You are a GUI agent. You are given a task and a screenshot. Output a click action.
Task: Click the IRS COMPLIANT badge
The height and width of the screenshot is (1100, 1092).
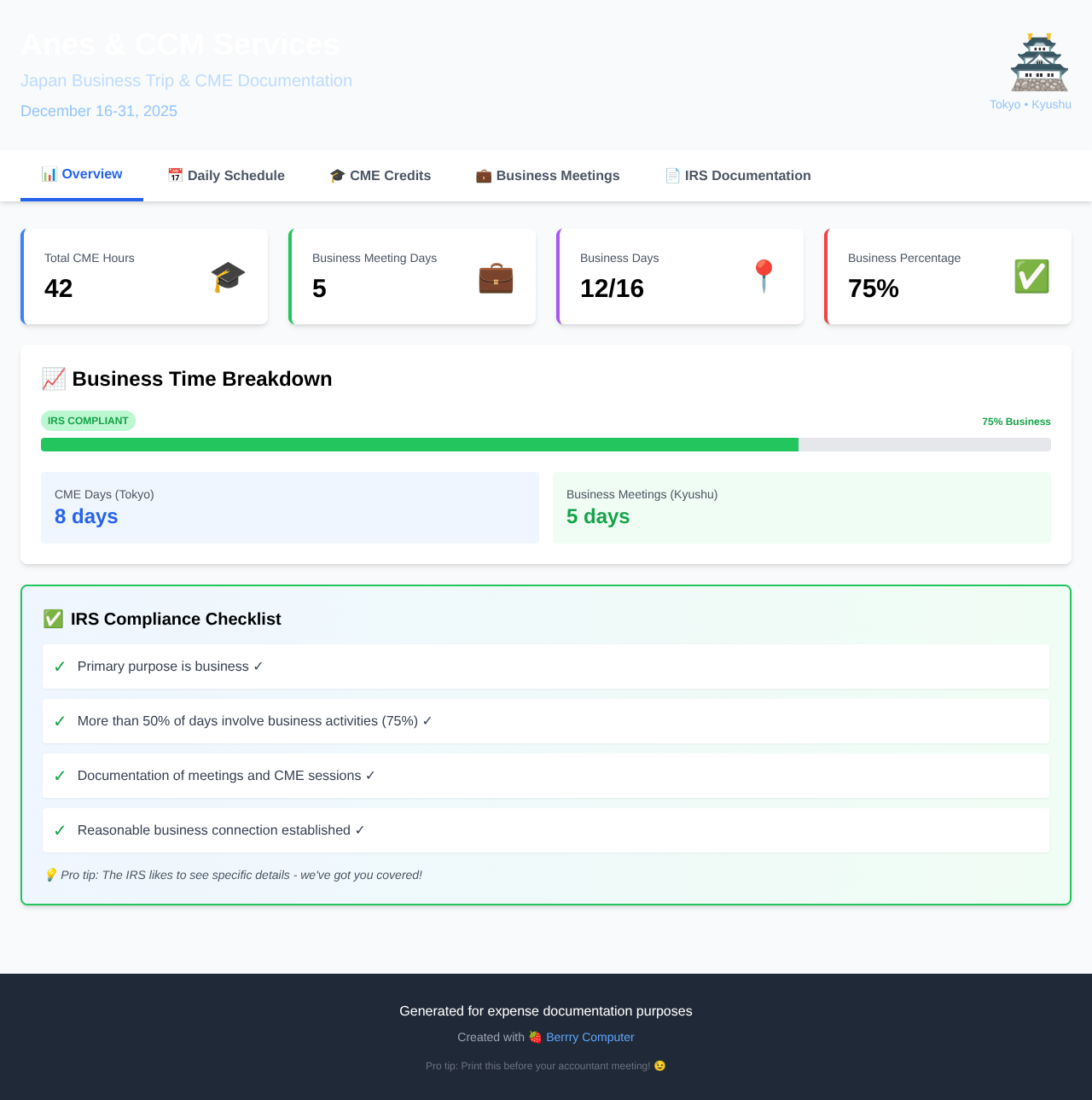pyautogui.click(x=88, y=421)
